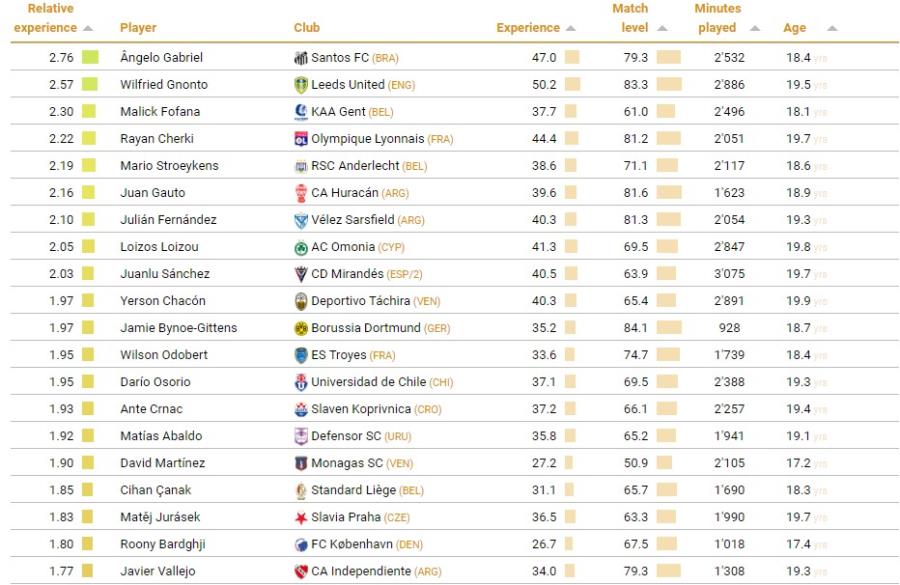
Task: Click the CA Independiente crest icon
Action: pos(300,571)
